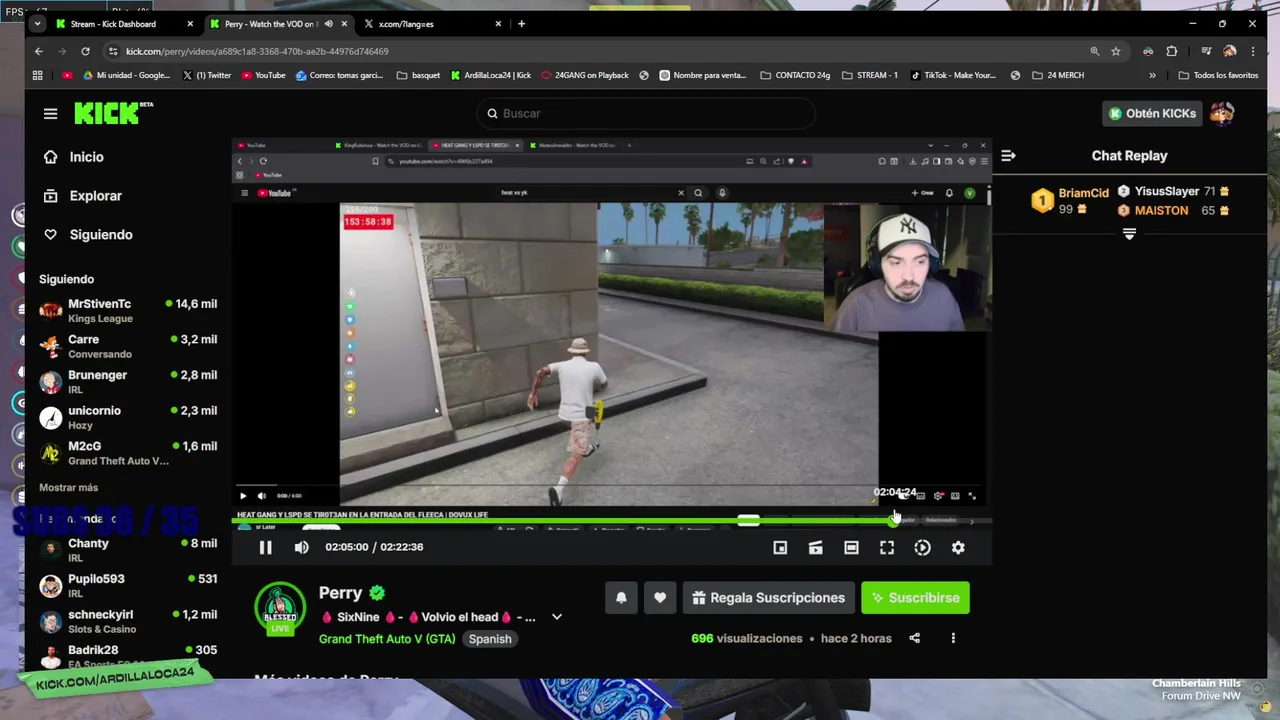This screenshot has height=720, width=1280.
Task: Open the three-dot more options menu
Action: click(953, 638)
